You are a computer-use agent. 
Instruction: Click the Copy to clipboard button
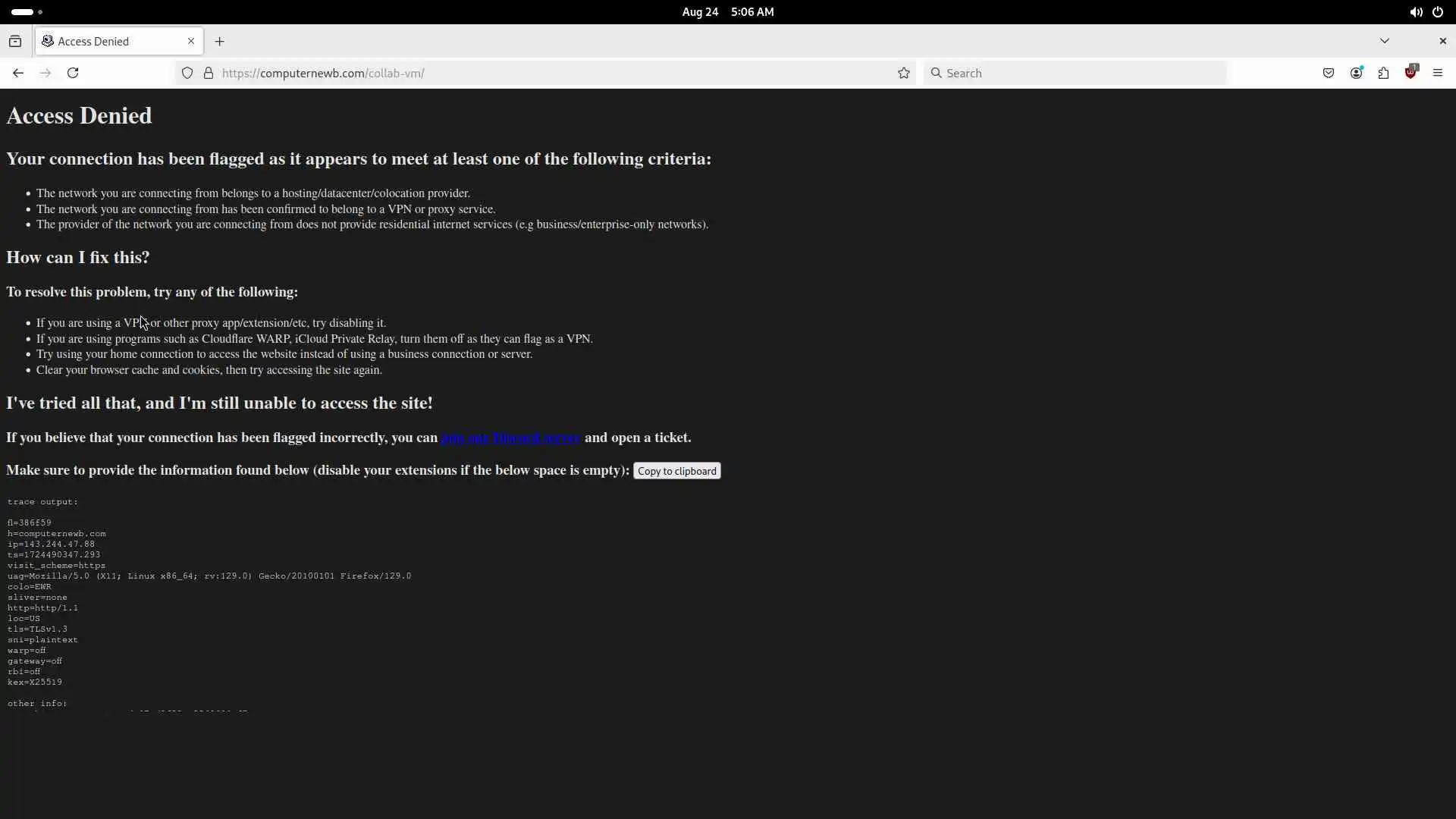(x=676, y=471)
